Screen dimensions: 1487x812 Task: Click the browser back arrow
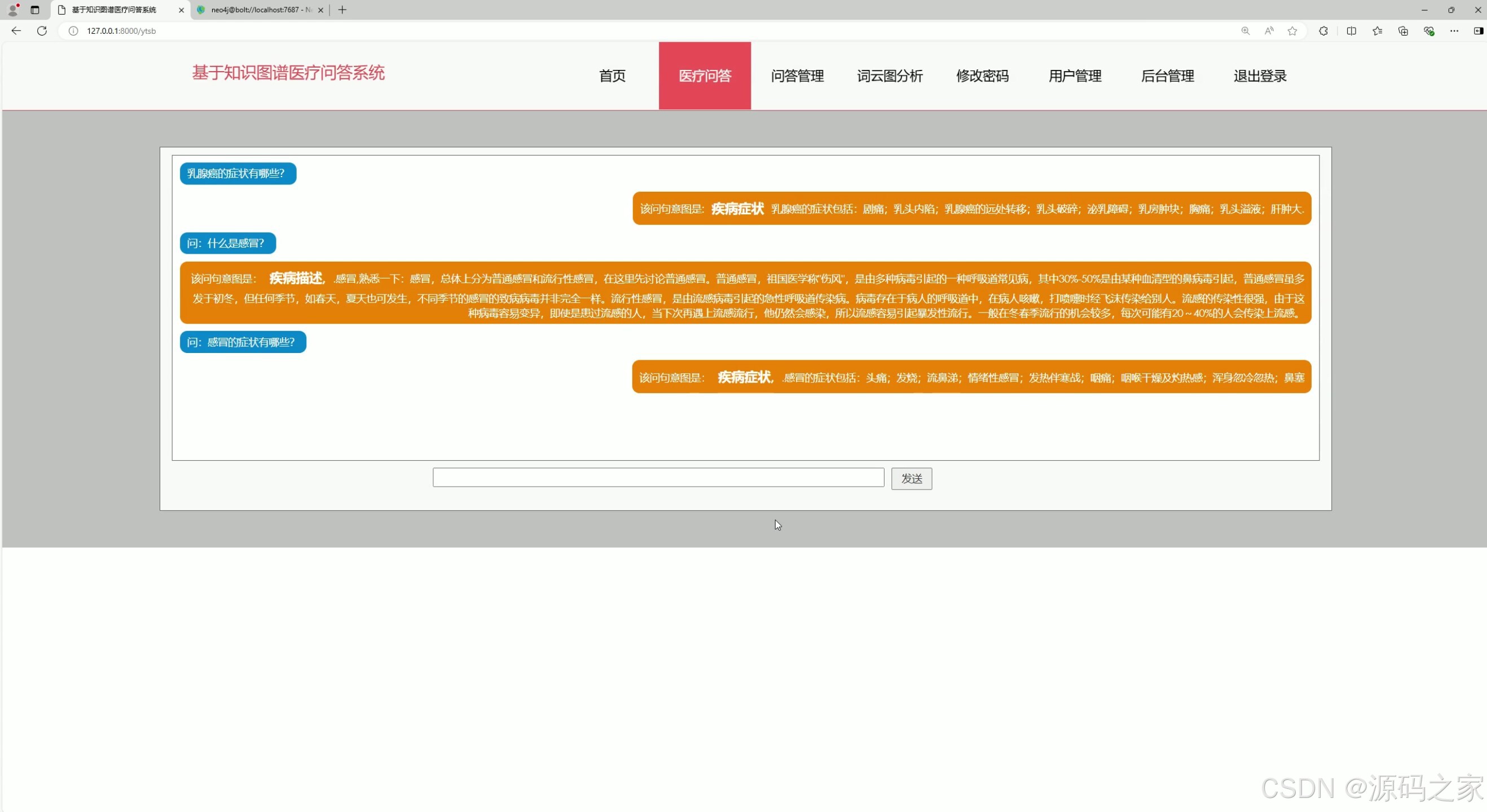[x=16, y=30]
